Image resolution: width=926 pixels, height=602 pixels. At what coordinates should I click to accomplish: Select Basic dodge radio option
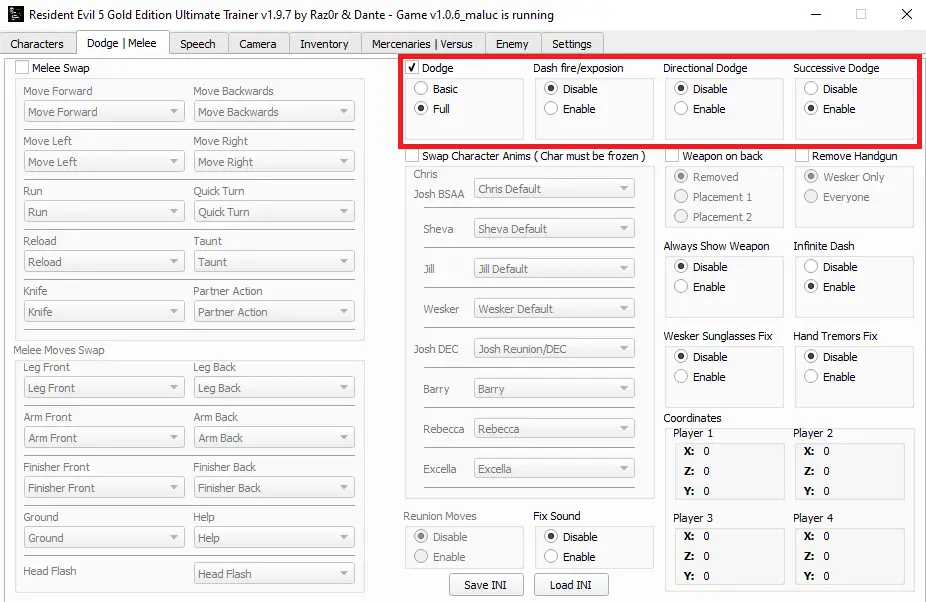pos(421,89)
